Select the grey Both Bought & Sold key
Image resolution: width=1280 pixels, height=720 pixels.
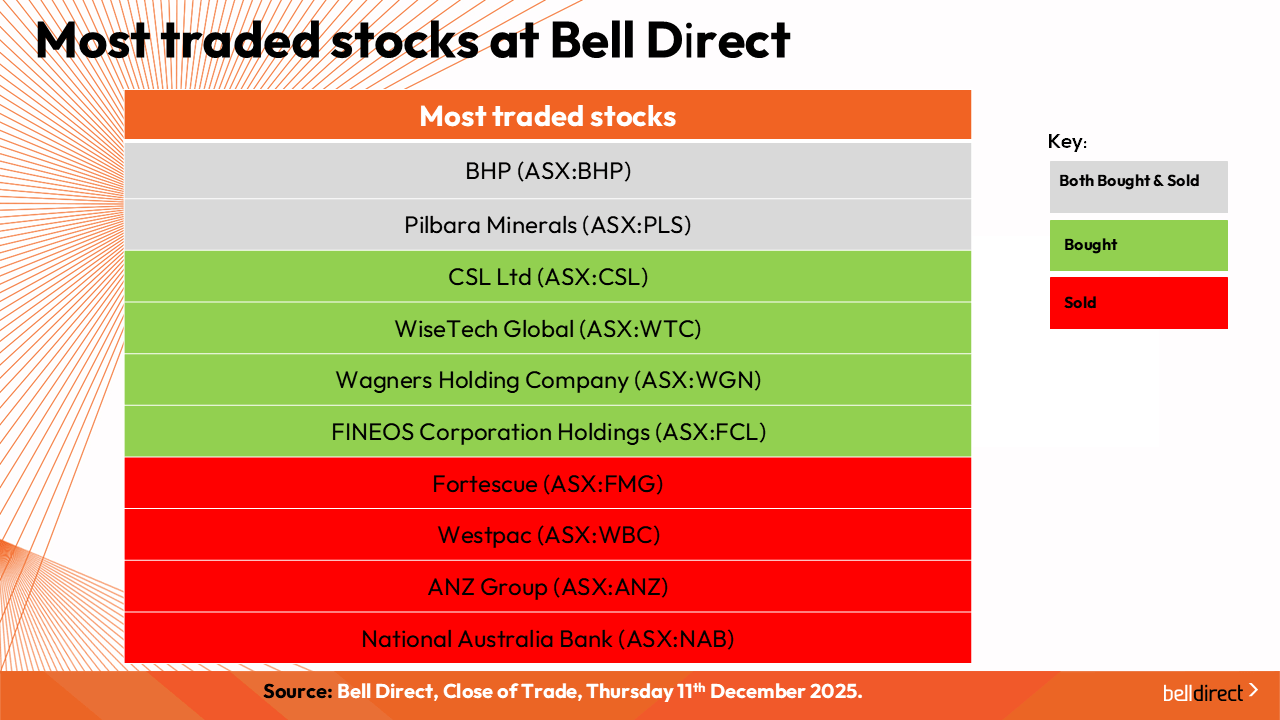(x=1138, y=186)
